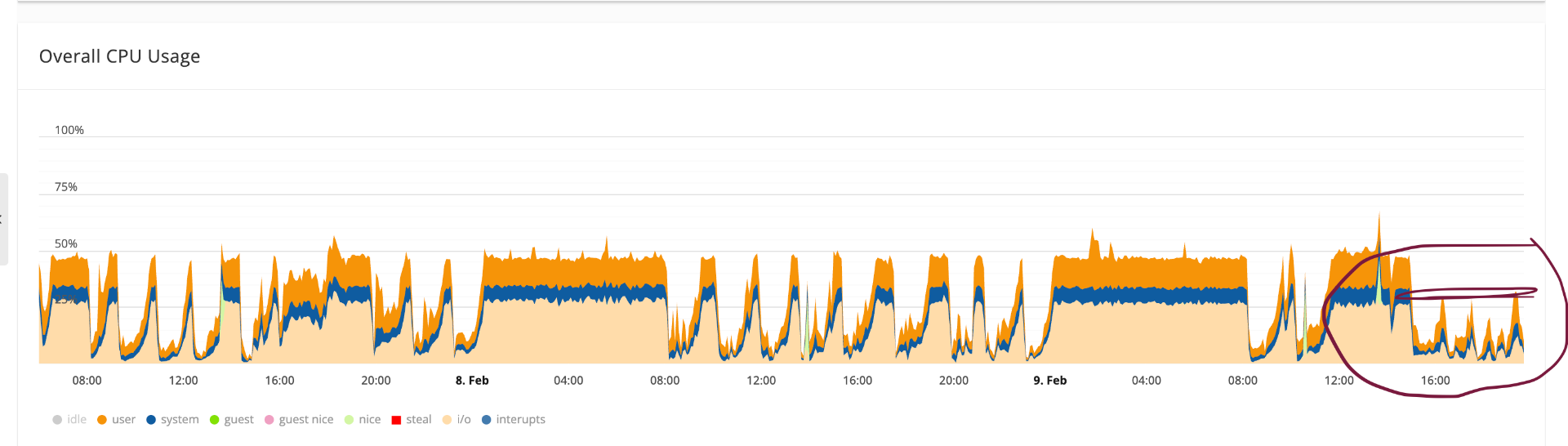Click the peach i/o legend swatch

coord(448,420)
